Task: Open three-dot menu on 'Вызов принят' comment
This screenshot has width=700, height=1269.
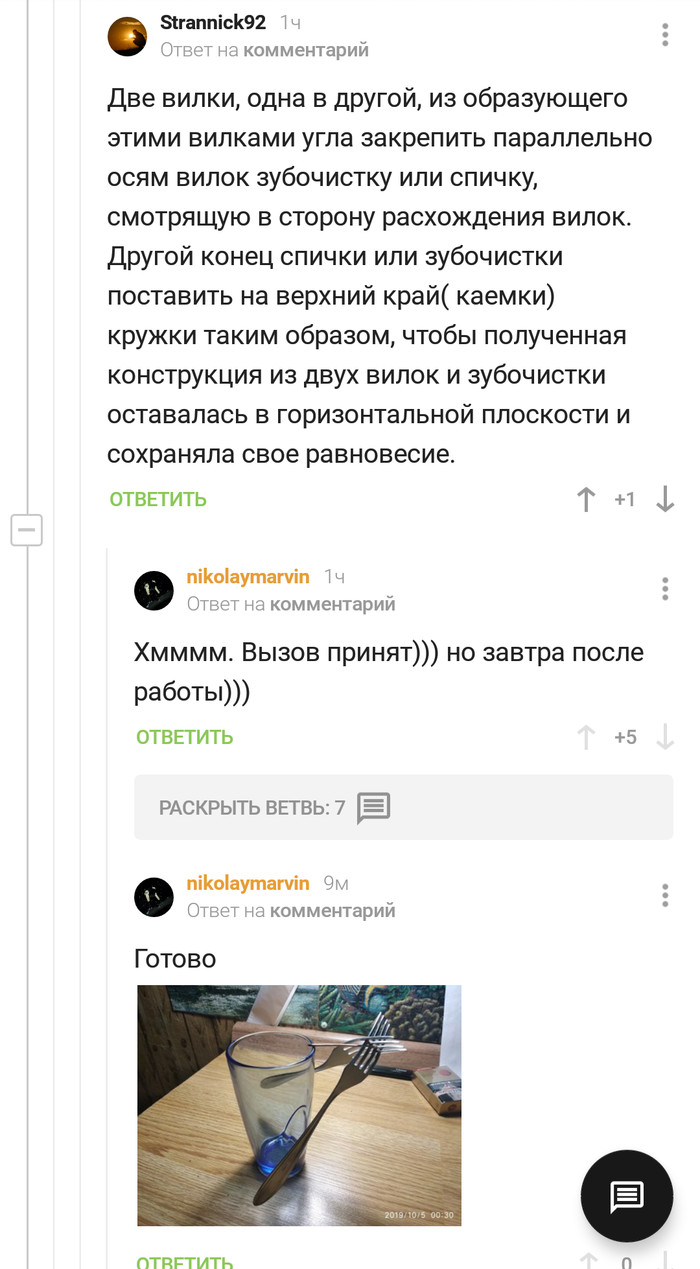Action: (x=665, y=589)
